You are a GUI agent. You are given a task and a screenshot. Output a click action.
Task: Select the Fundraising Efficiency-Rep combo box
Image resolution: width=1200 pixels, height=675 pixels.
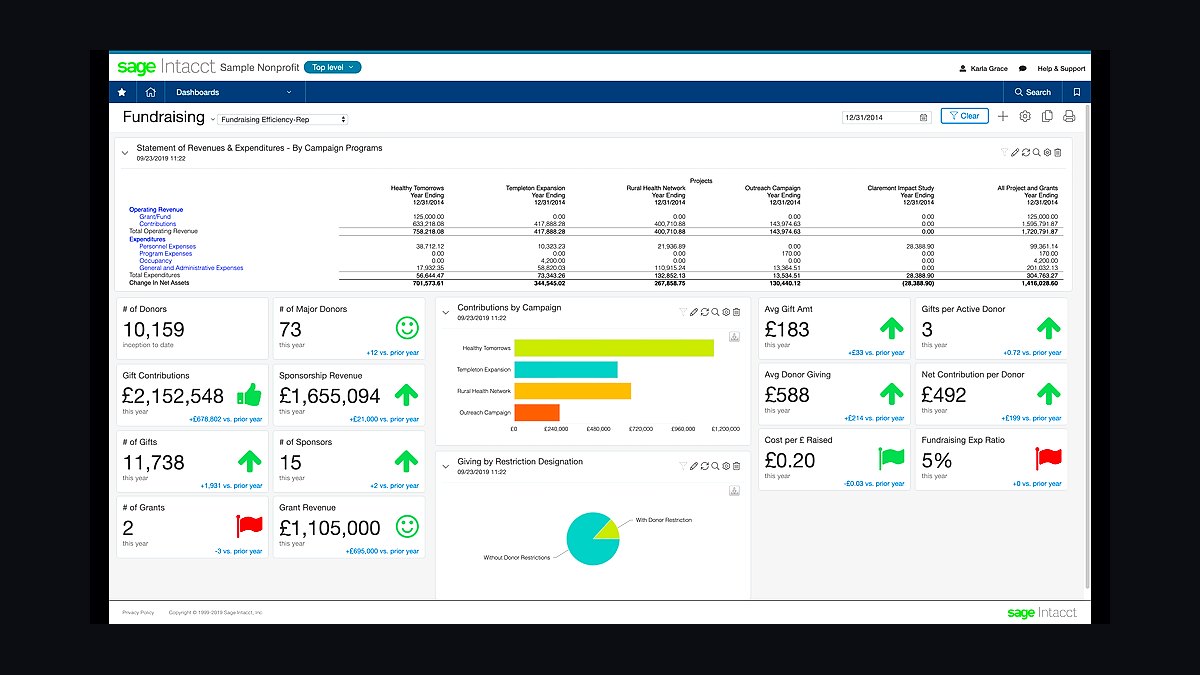pos(283,119)
